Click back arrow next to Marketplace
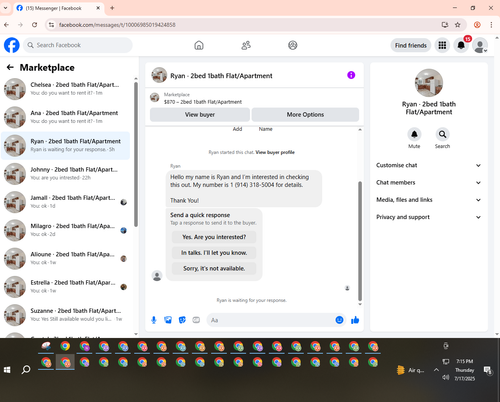Viewport: 500px width, 402px height. [x=10, y=67]
